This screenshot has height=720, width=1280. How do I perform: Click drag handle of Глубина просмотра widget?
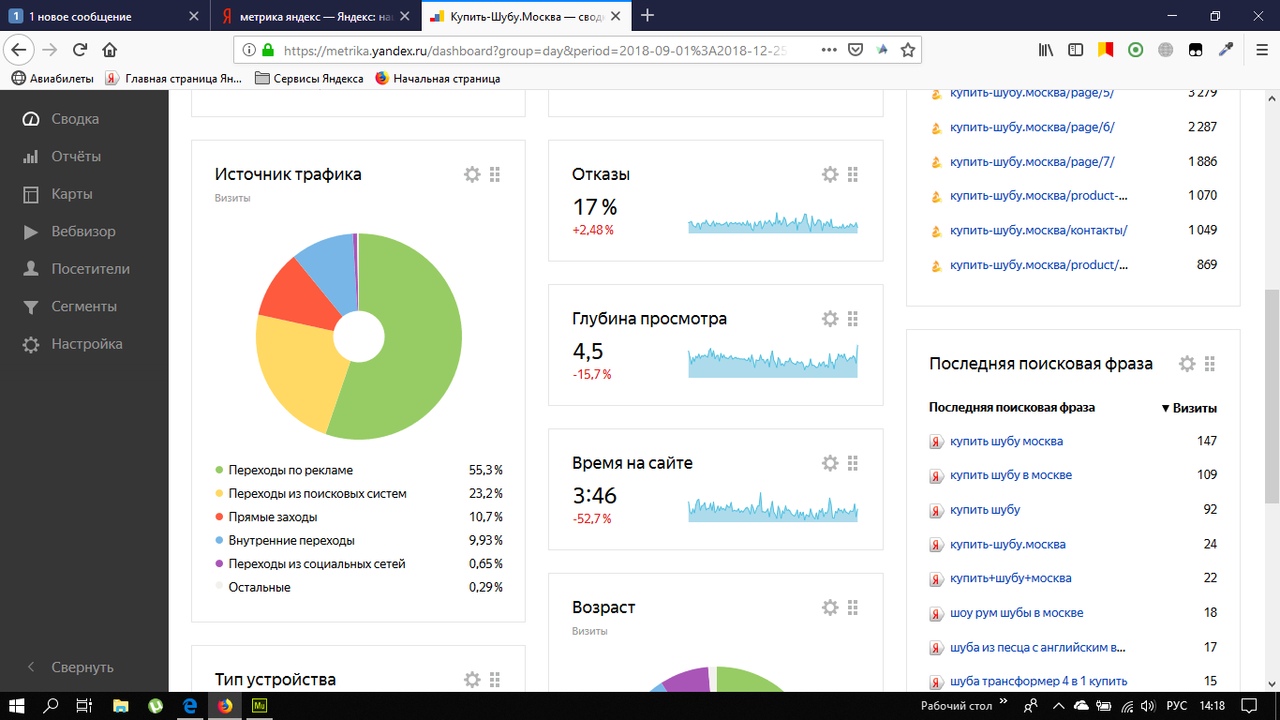(x=853, y=319)
